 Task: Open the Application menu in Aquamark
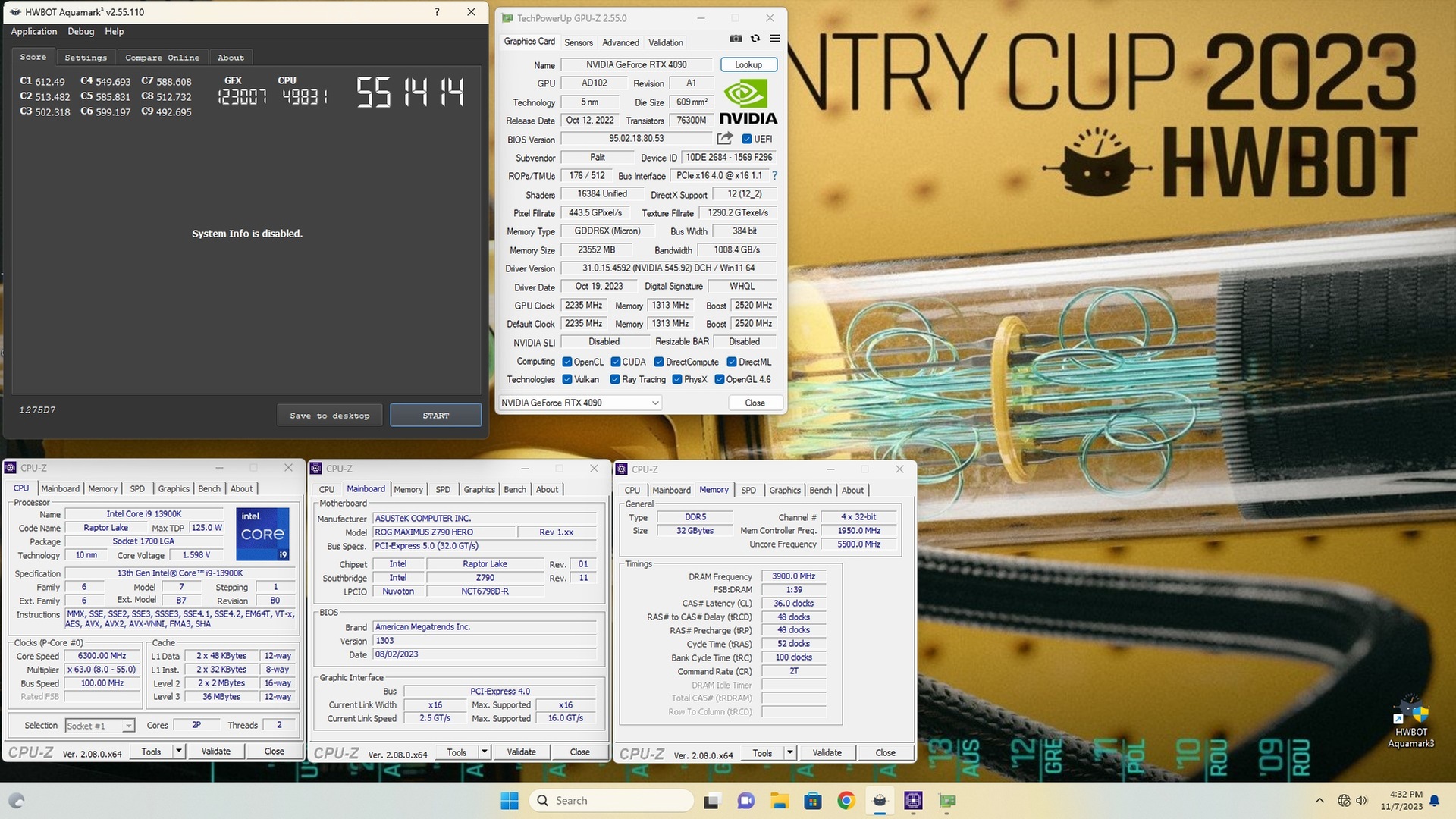[33, 31]
